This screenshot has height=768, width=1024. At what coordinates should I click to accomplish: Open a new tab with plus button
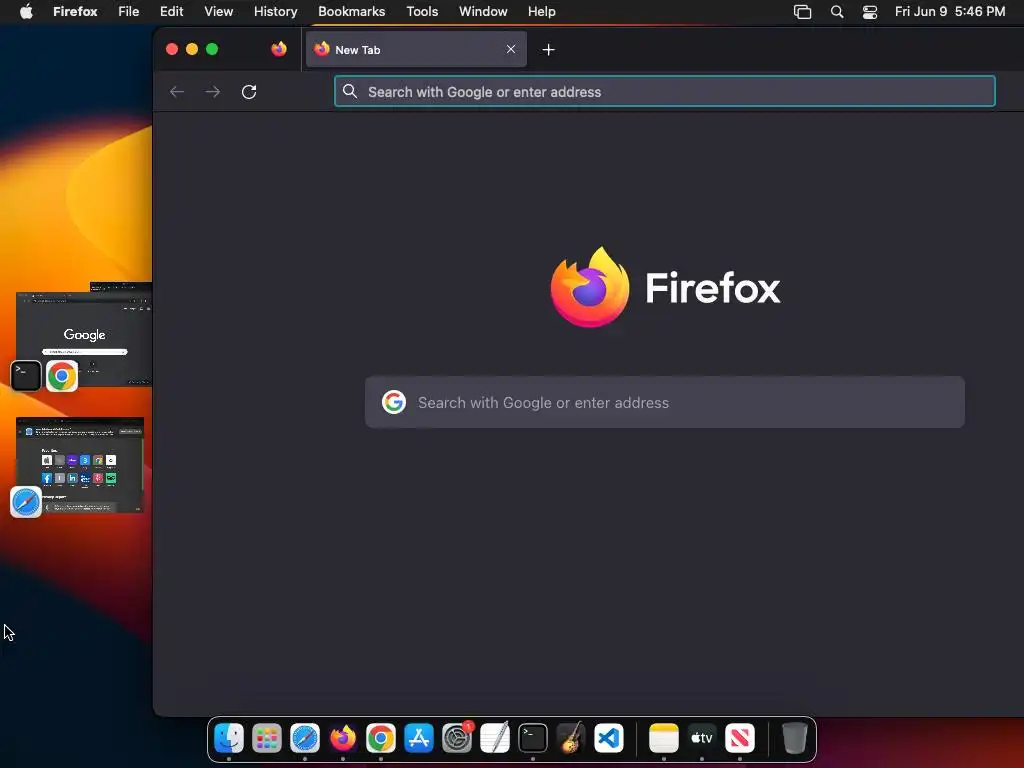click(x=549, y=50)
